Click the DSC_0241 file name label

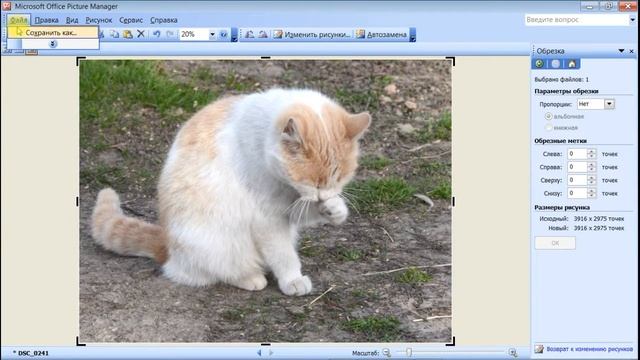[x=33, y=353]
